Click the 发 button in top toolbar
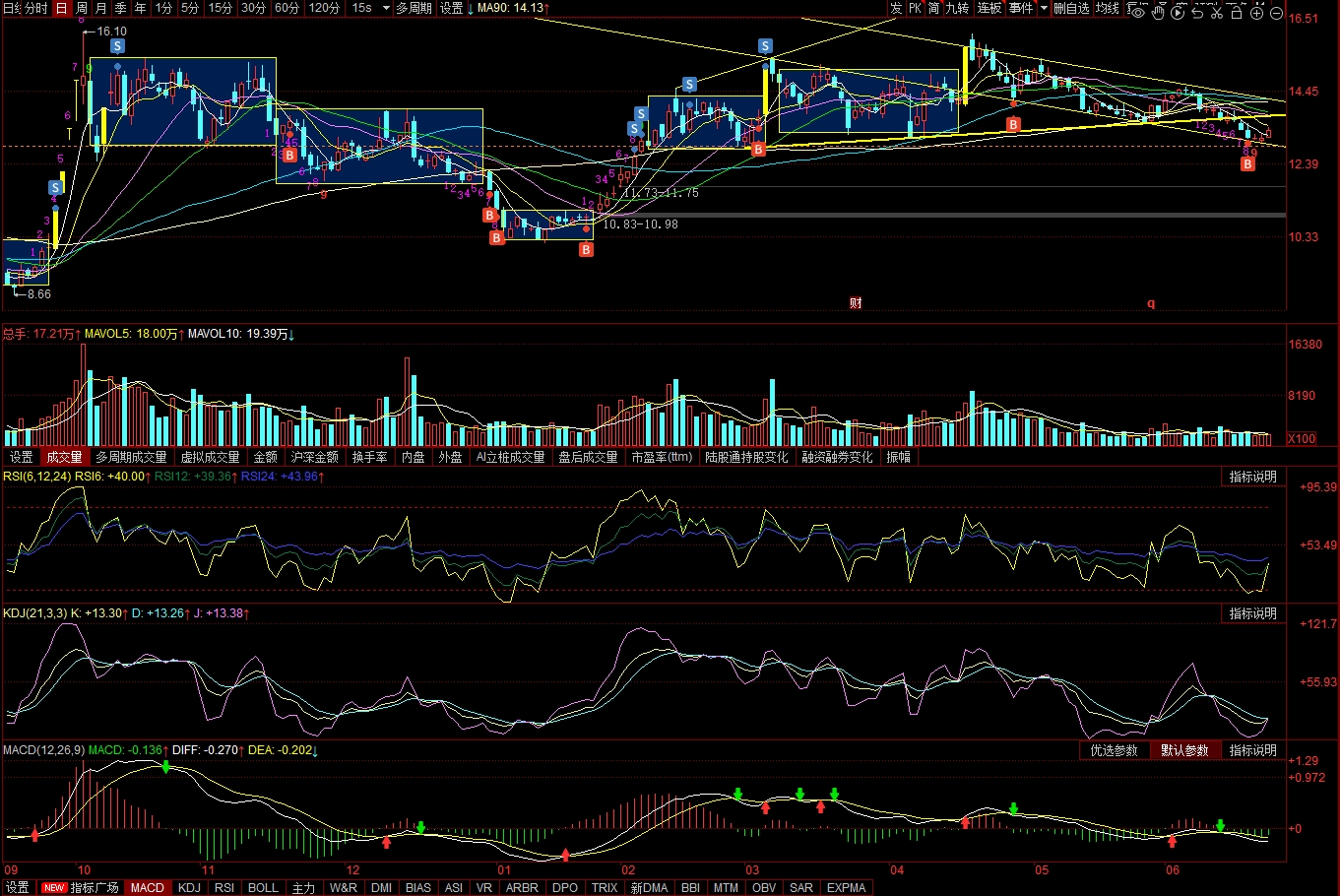 coord(896,8)
